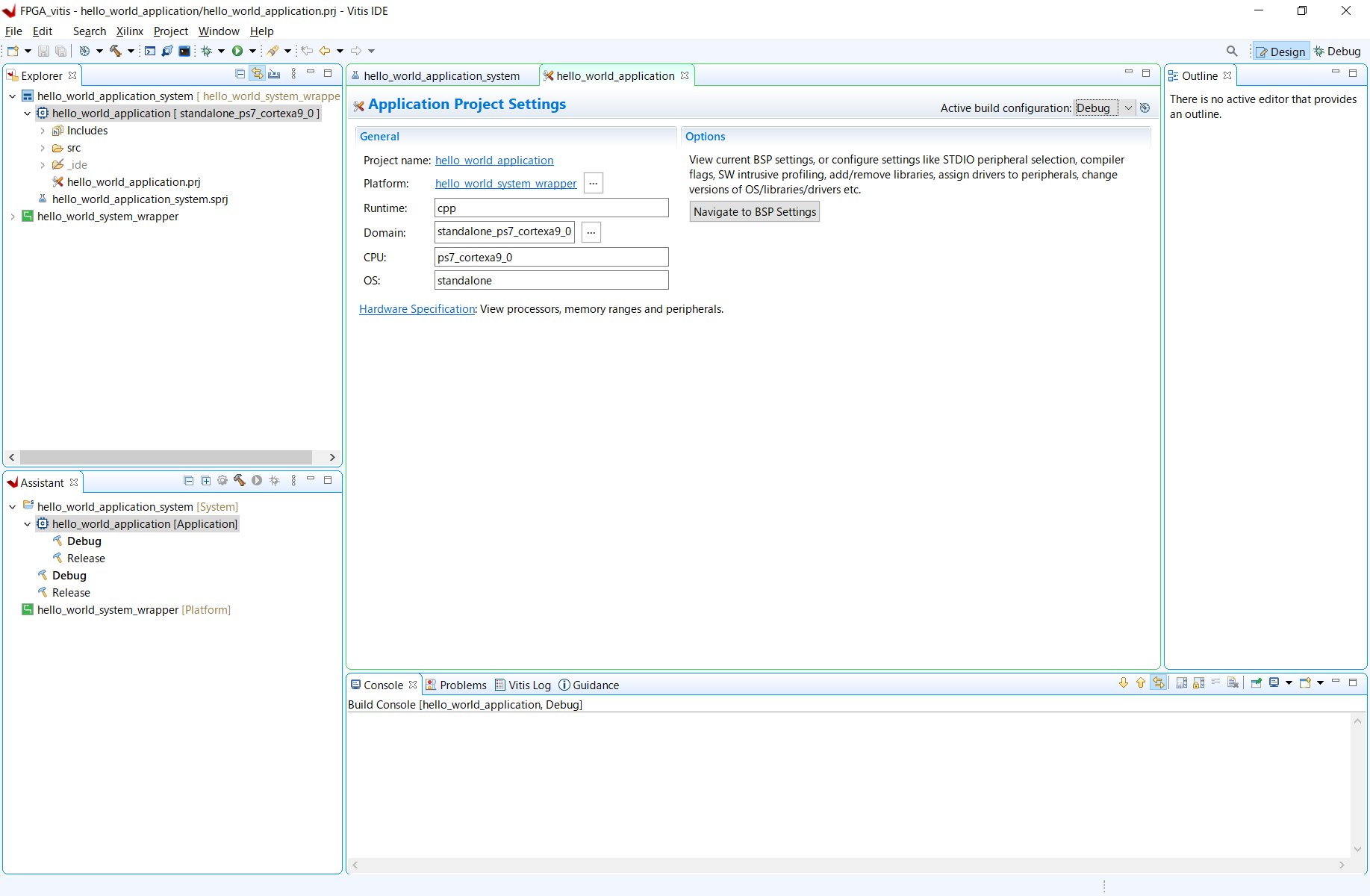
Task: Click the hello_world_application project name link
Action: pos(494,161)
